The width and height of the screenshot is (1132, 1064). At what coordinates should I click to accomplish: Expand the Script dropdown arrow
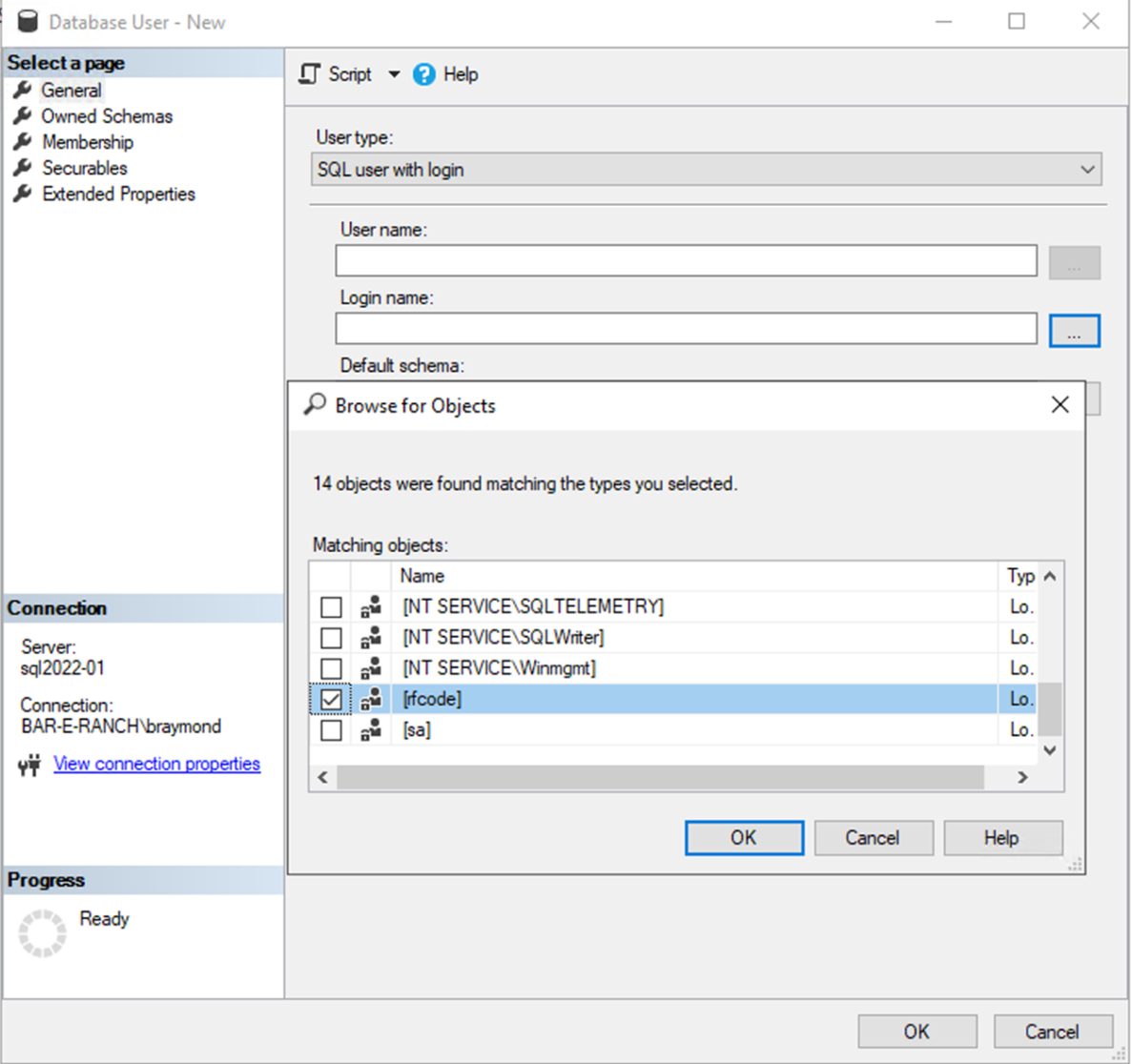tap(394, 74)
